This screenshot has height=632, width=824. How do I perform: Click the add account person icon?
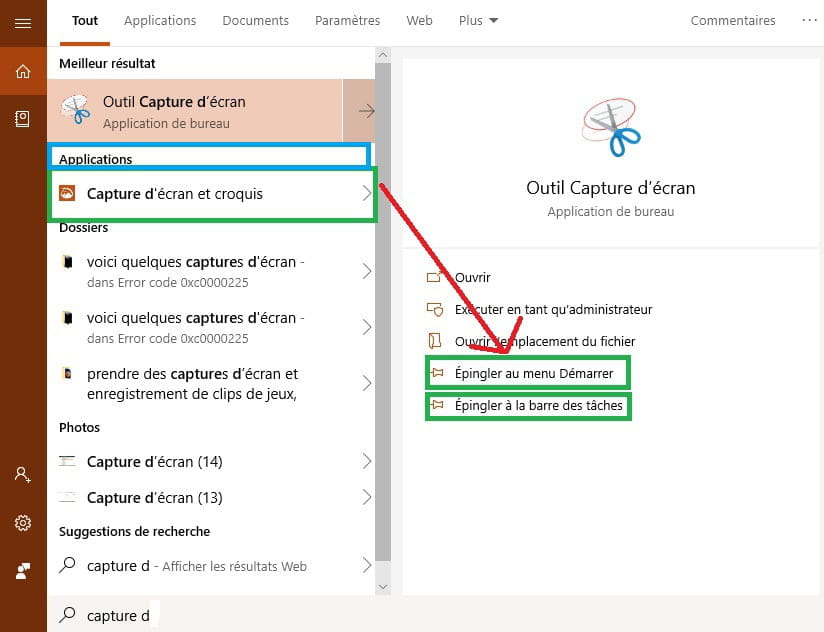click(23, 474)
